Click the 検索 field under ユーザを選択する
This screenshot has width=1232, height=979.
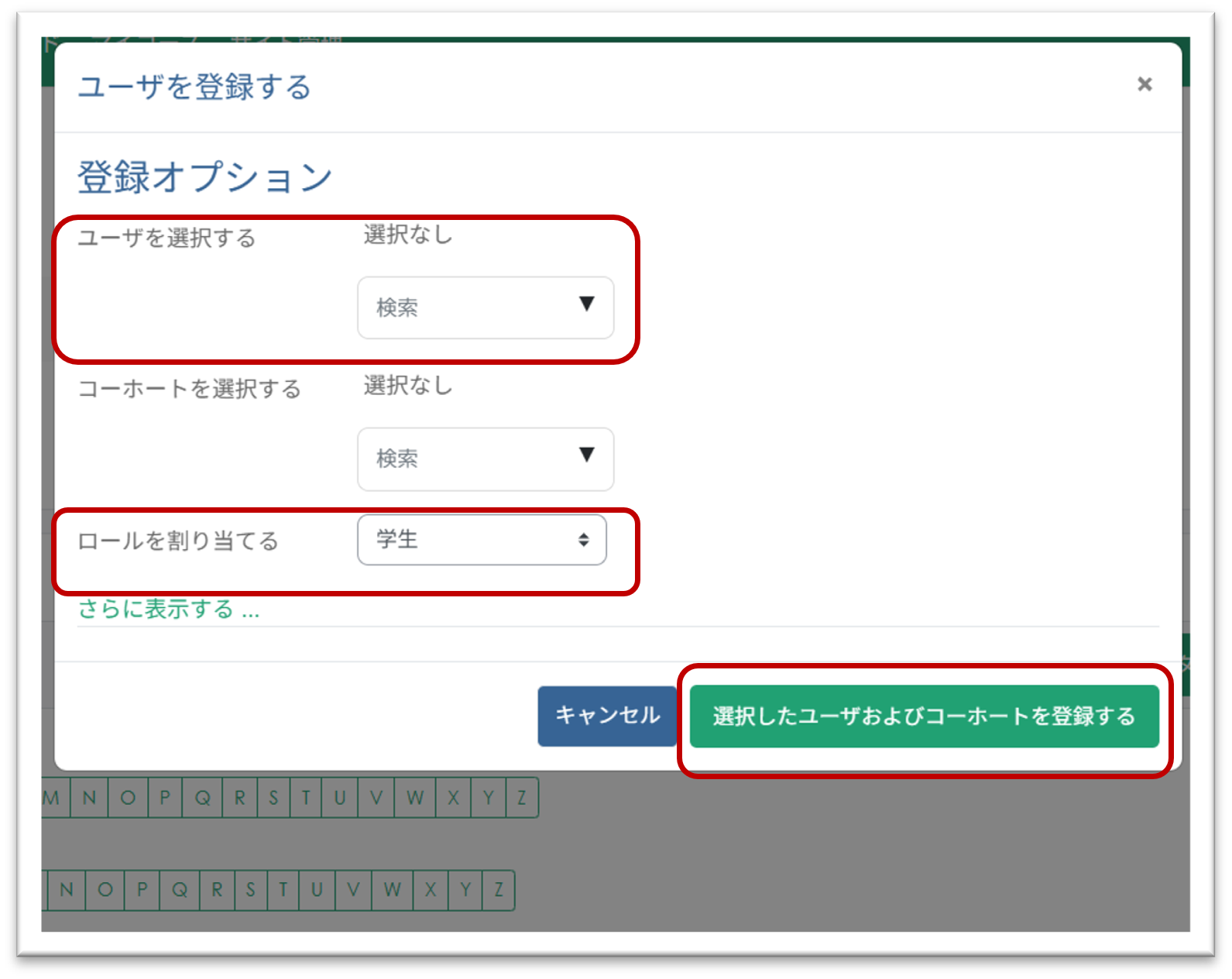point(465,307)
